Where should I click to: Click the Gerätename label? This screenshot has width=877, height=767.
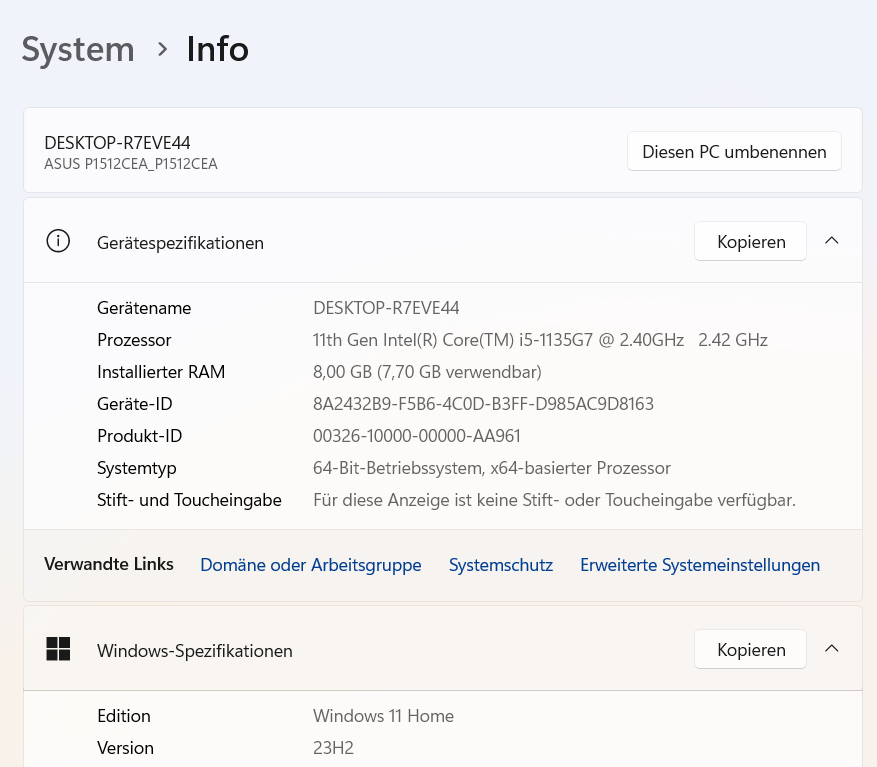click(144, 308)
